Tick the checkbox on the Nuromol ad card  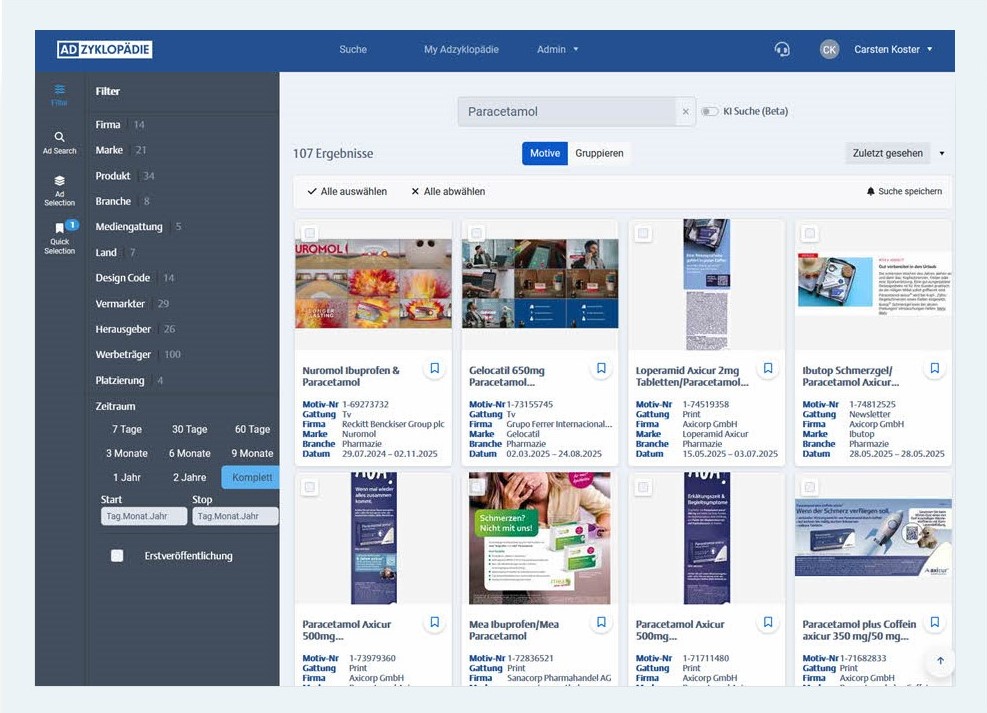[x=310, y=233]
